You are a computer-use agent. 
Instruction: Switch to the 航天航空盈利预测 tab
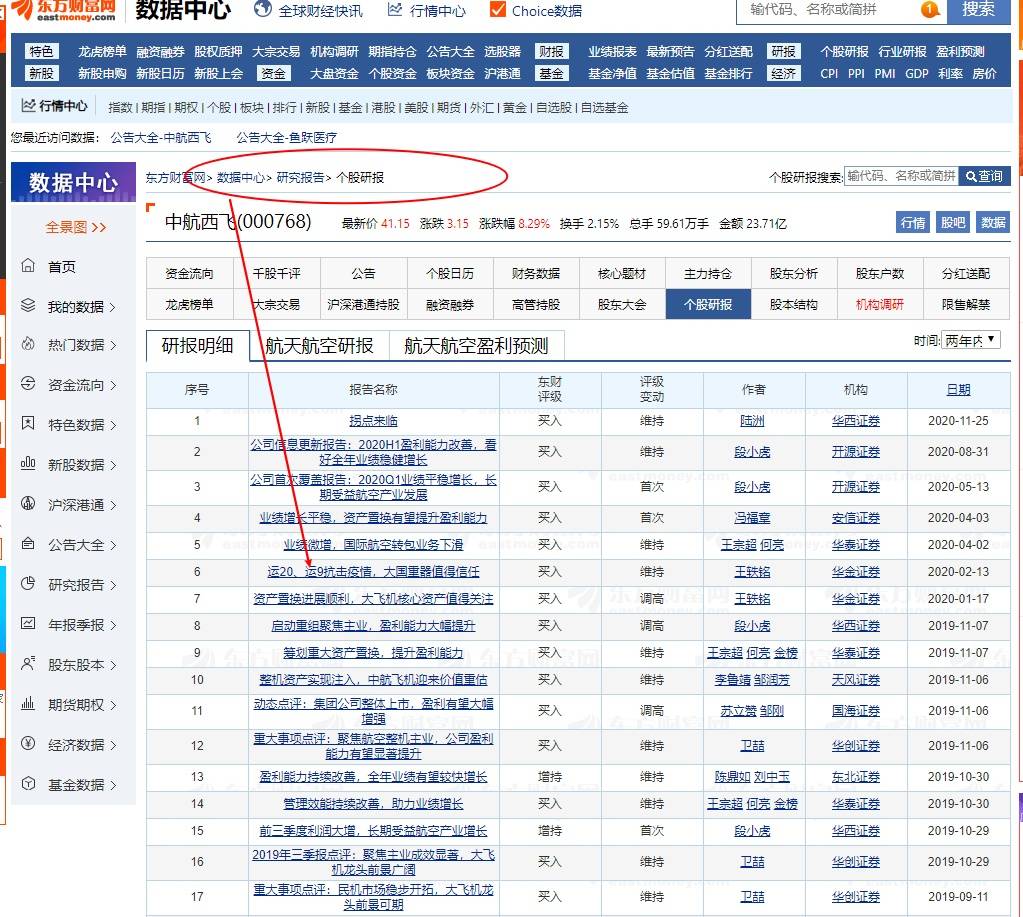(x=476, y=342)
